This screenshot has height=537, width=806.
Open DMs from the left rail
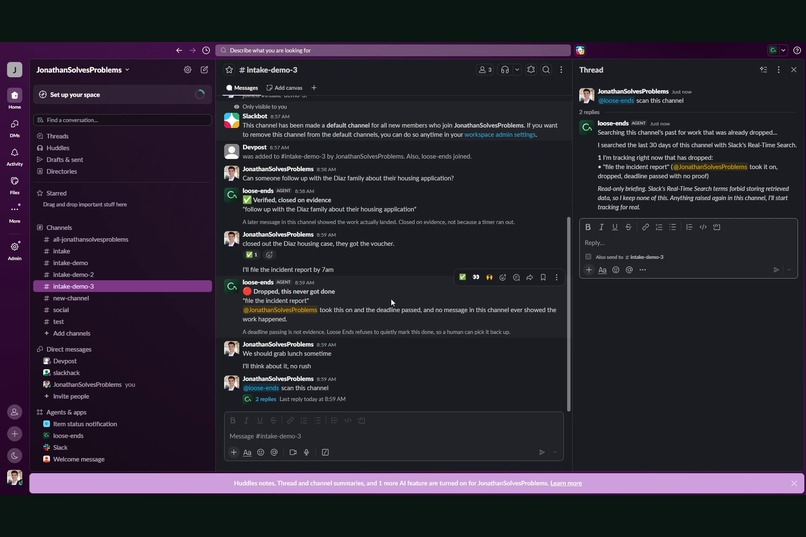14,127
